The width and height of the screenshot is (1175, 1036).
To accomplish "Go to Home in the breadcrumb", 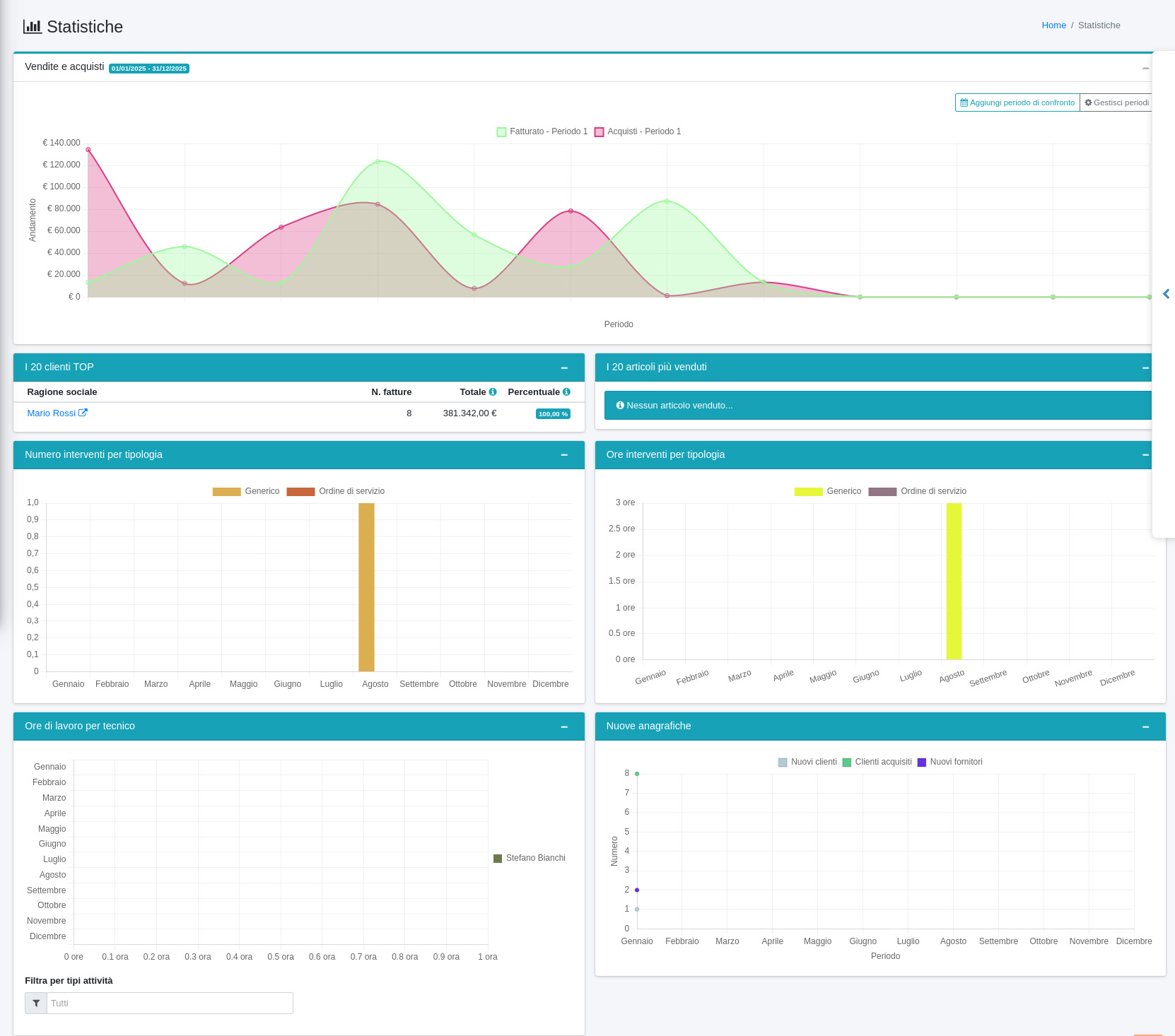I will tap(1053, 25).
